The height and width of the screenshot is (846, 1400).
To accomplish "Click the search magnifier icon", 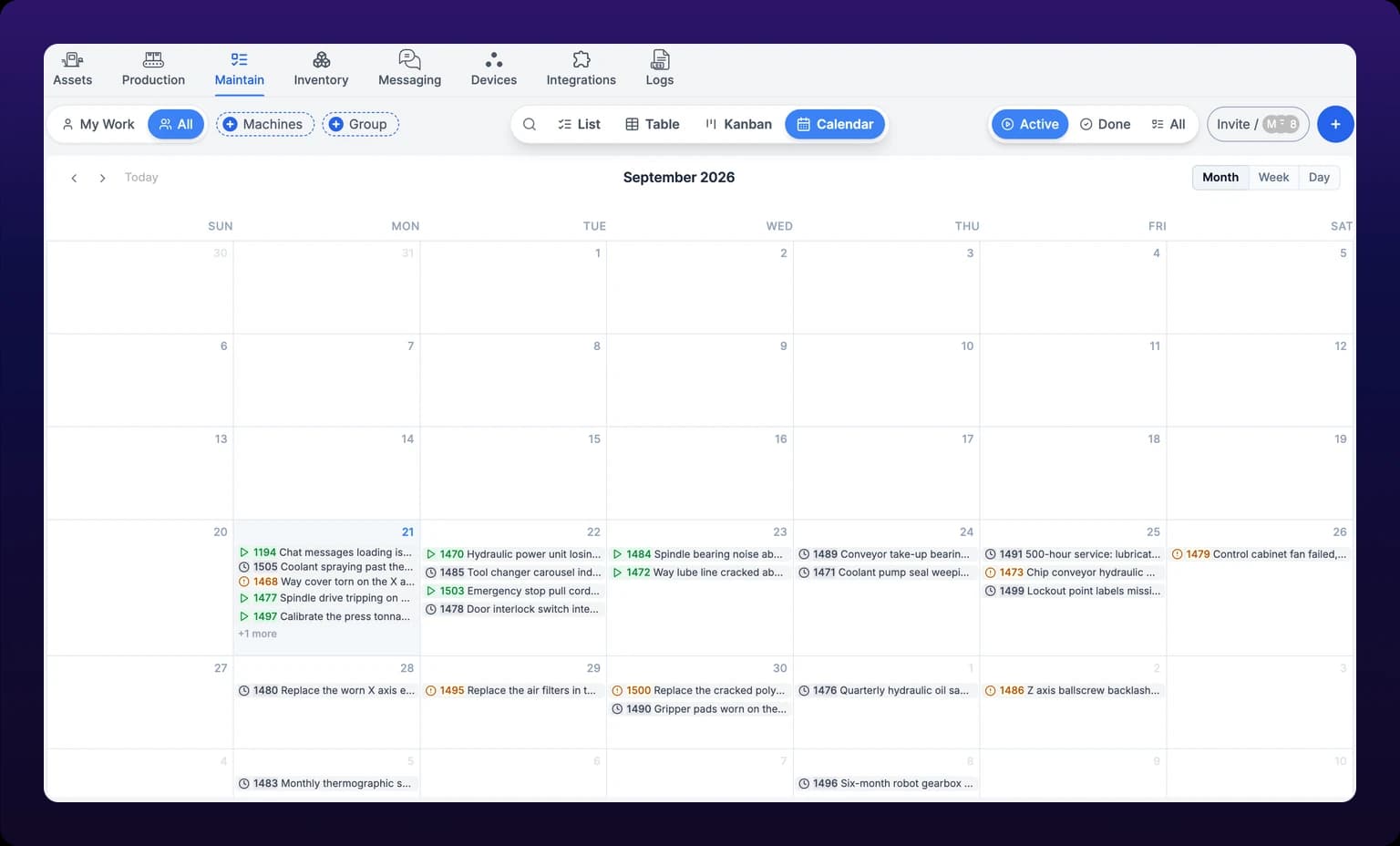I will click(x=529, y=124).
